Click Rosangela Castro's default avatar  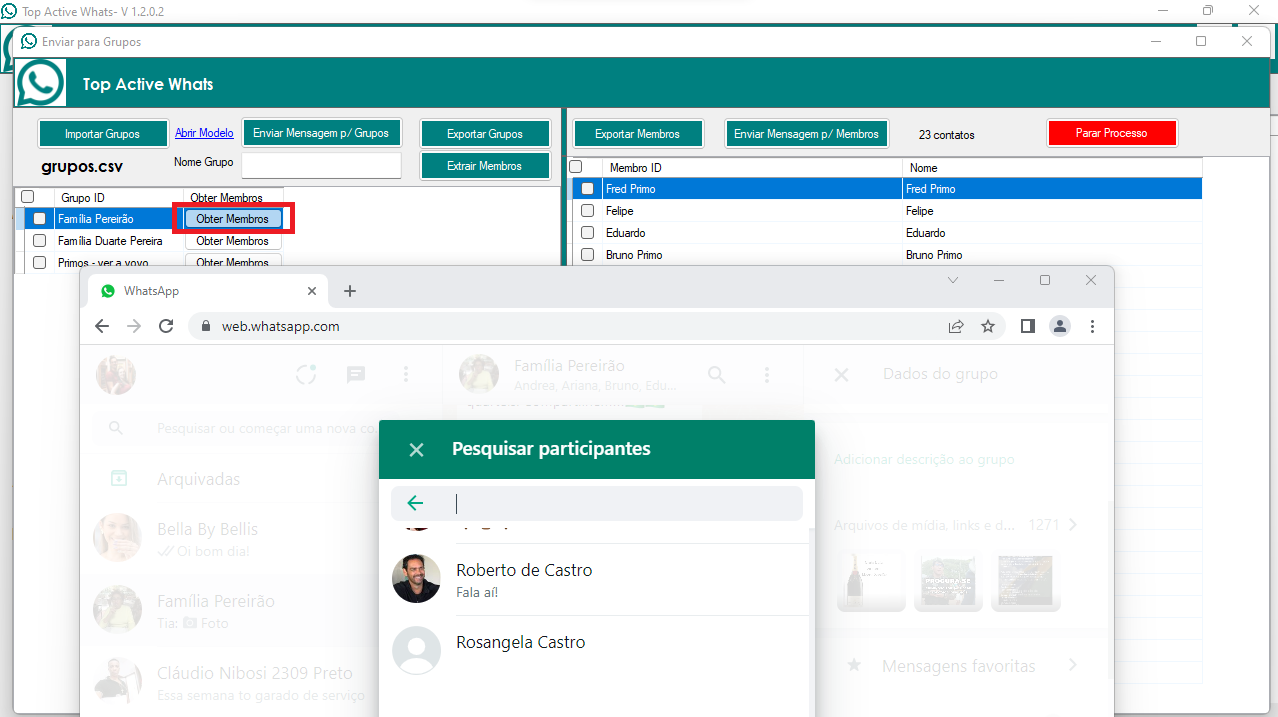click(x=416, y=651)
